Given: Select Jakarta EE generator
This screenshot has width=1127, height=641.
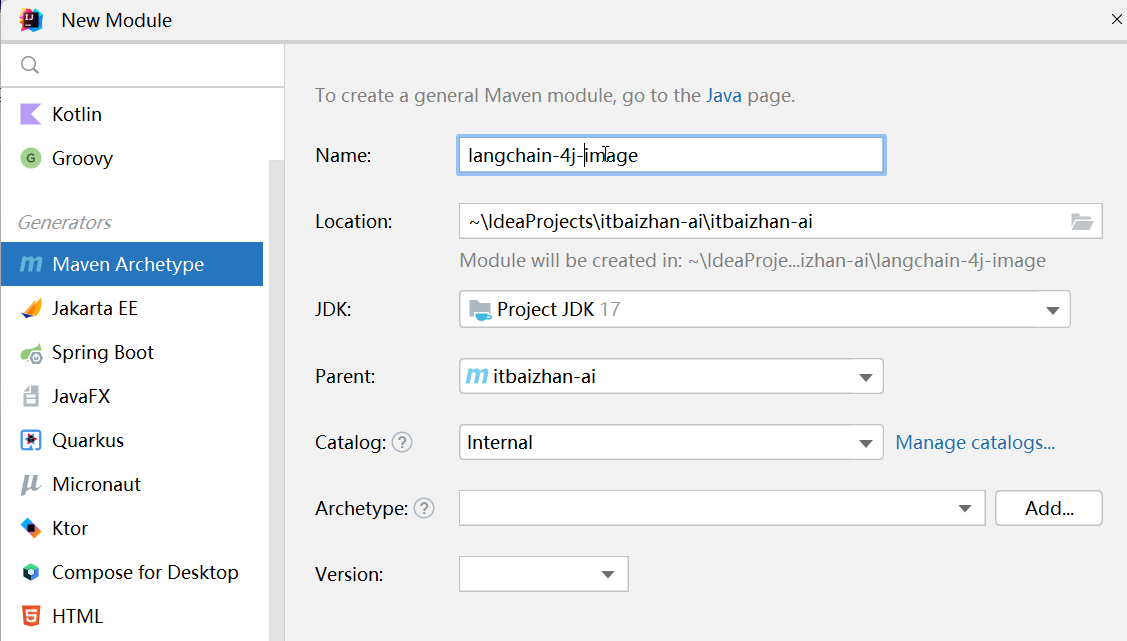Looking at the screenshot, I should (132, 308).
